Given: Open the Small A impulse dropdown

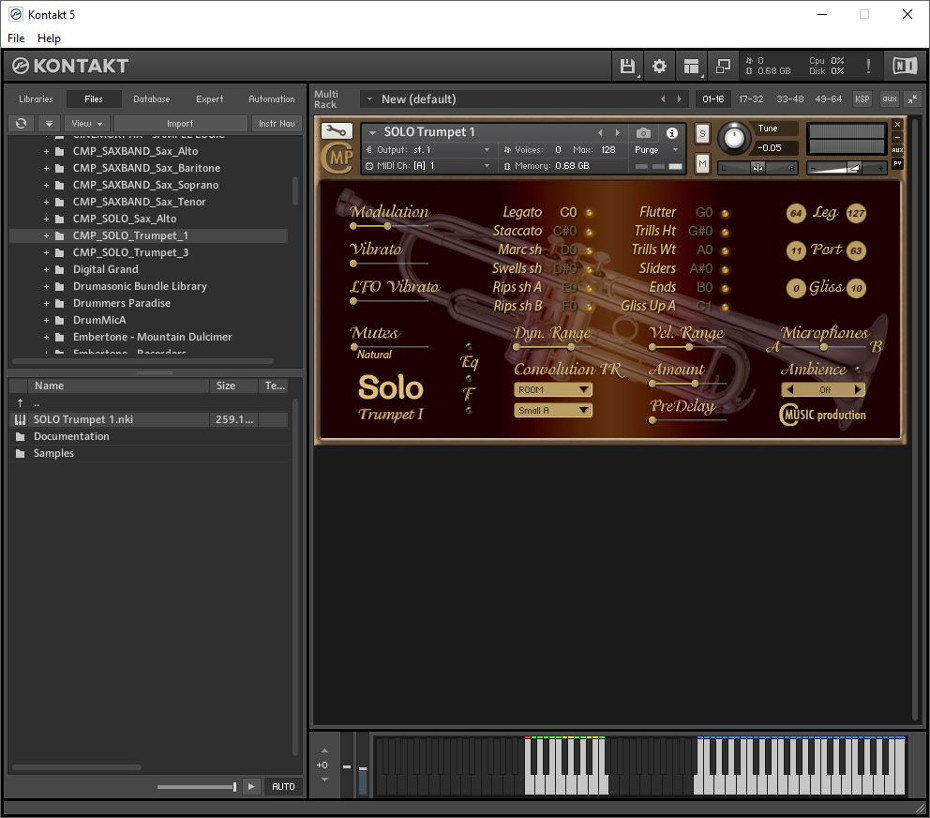Looking at the screenshot, I should 553,410.
